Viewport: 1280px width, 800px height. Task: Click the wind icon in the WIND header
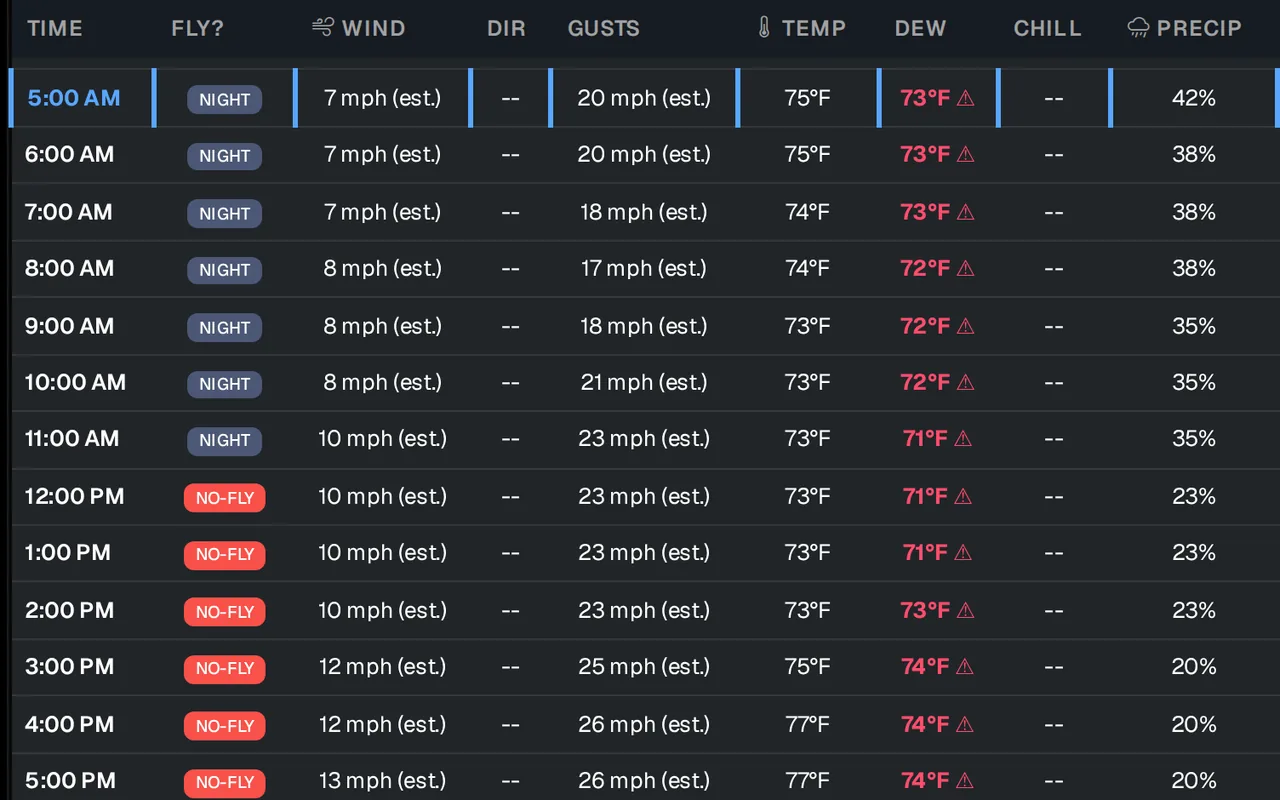(x=323, y=27)
